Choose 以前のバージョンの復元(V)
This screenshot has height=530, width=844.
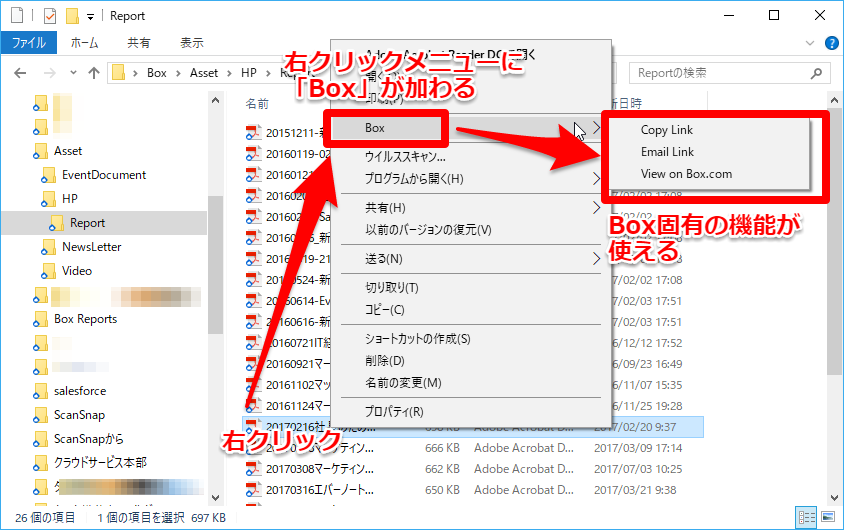point(428,230)
